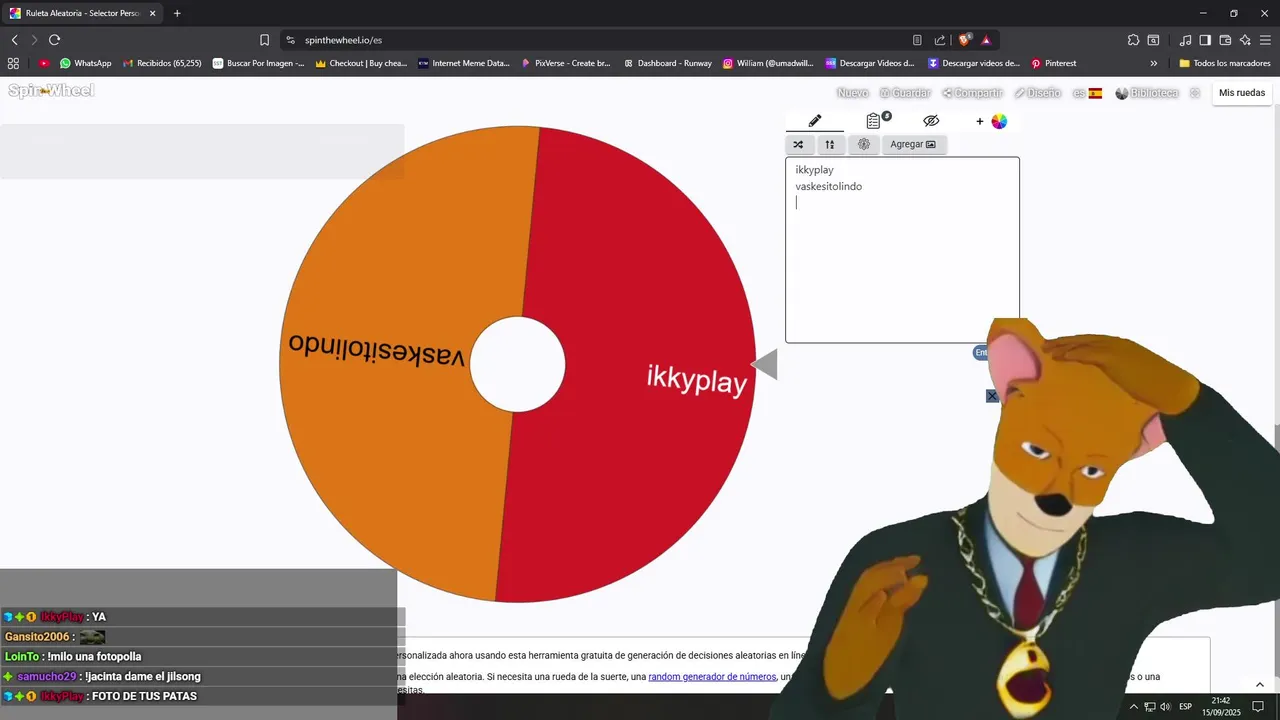
Task: Switch to the pencil entries tab
Action: point(815,121)
